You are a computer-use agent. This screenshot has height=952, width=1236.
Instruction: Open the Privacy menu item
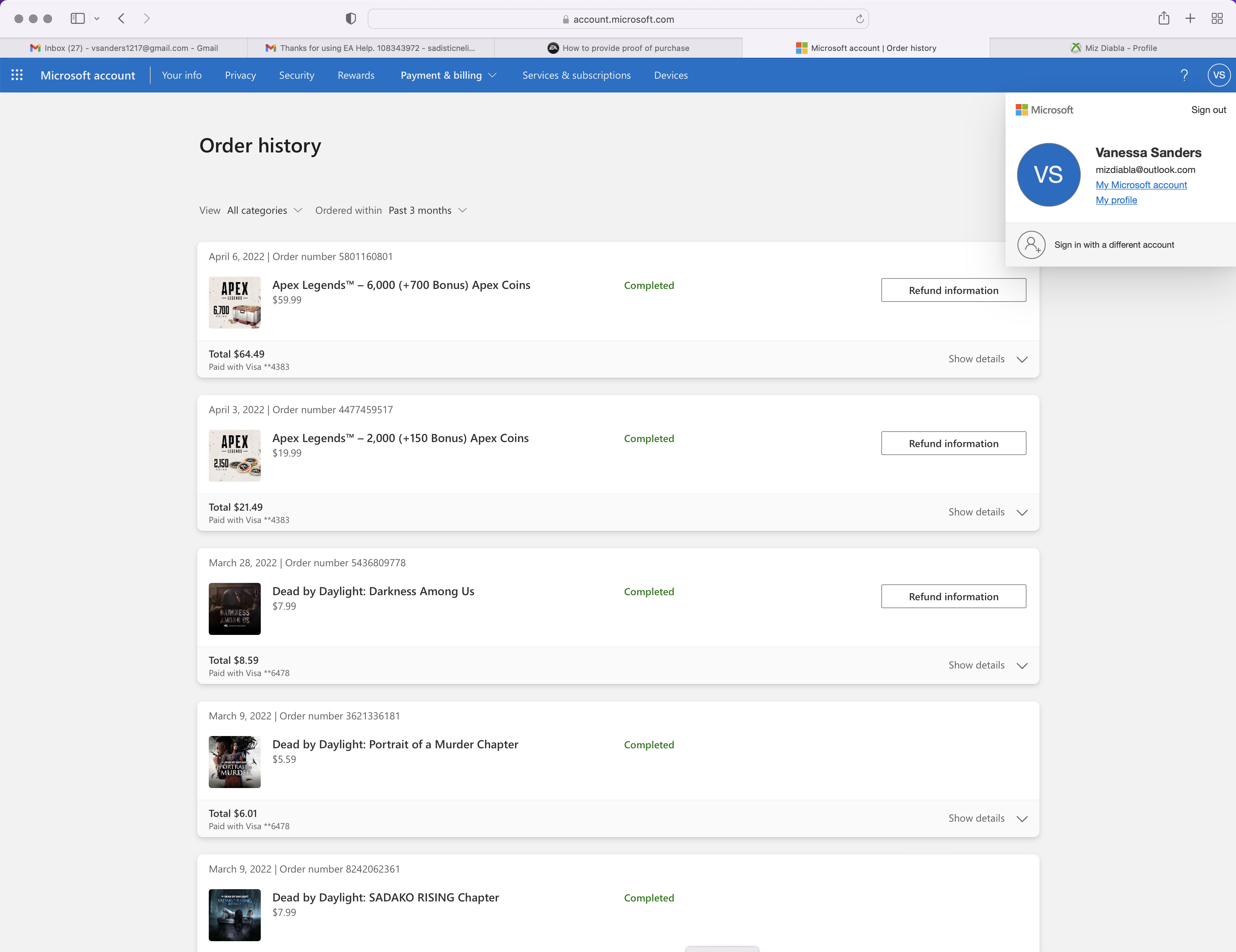pyautogui.click(x=241, y=75)
